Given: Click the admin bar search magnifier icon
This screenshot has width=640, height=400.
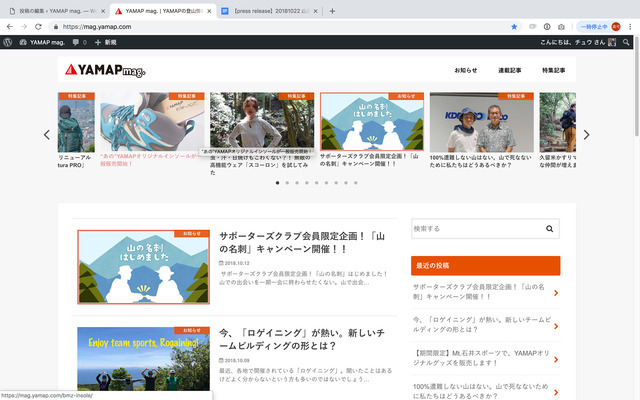Looking at the screenshot, I should coord(626,42).
